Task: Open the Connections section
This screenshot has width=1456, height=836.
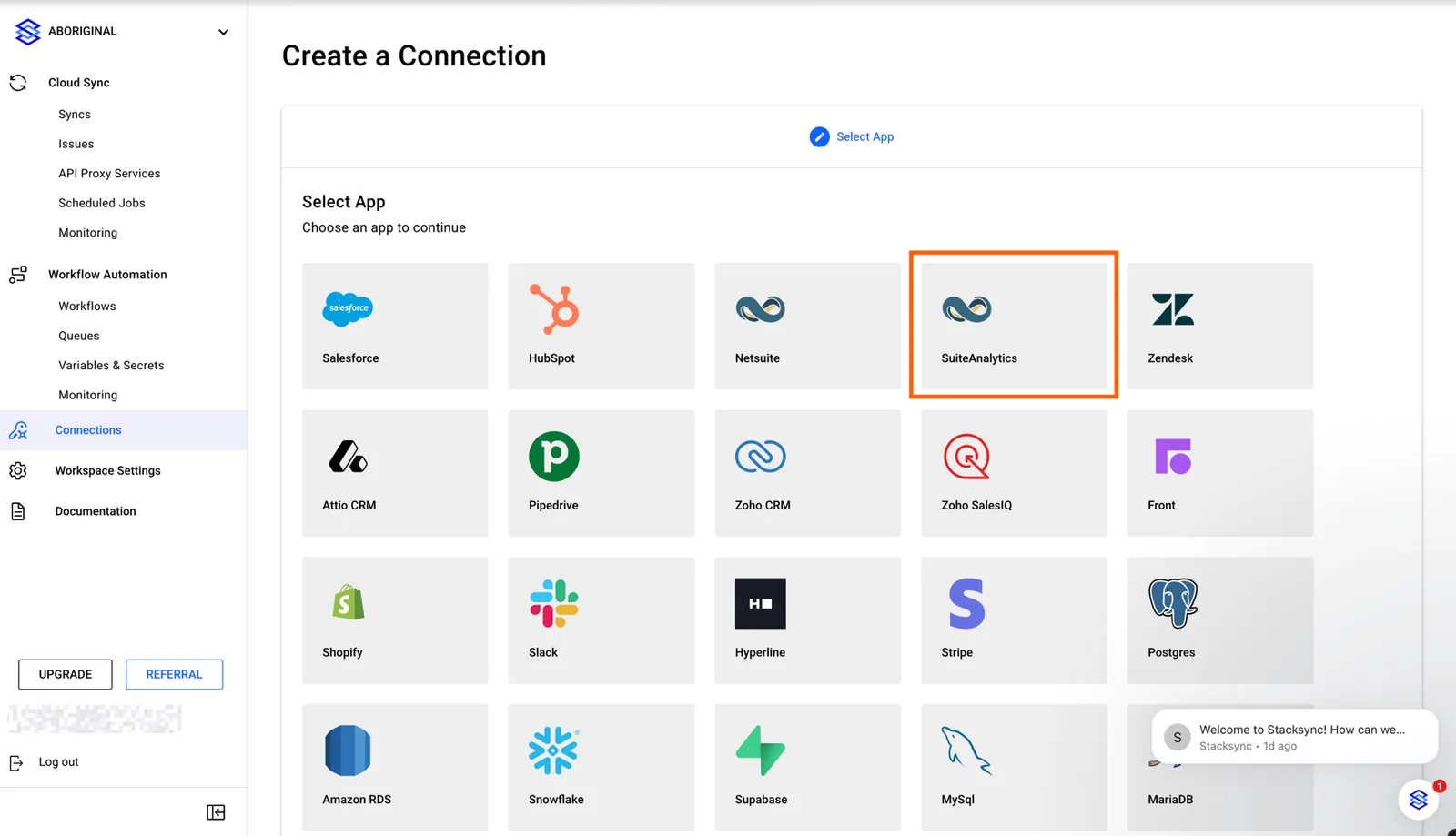Action: pyautogui.click(x=124, y=430)
